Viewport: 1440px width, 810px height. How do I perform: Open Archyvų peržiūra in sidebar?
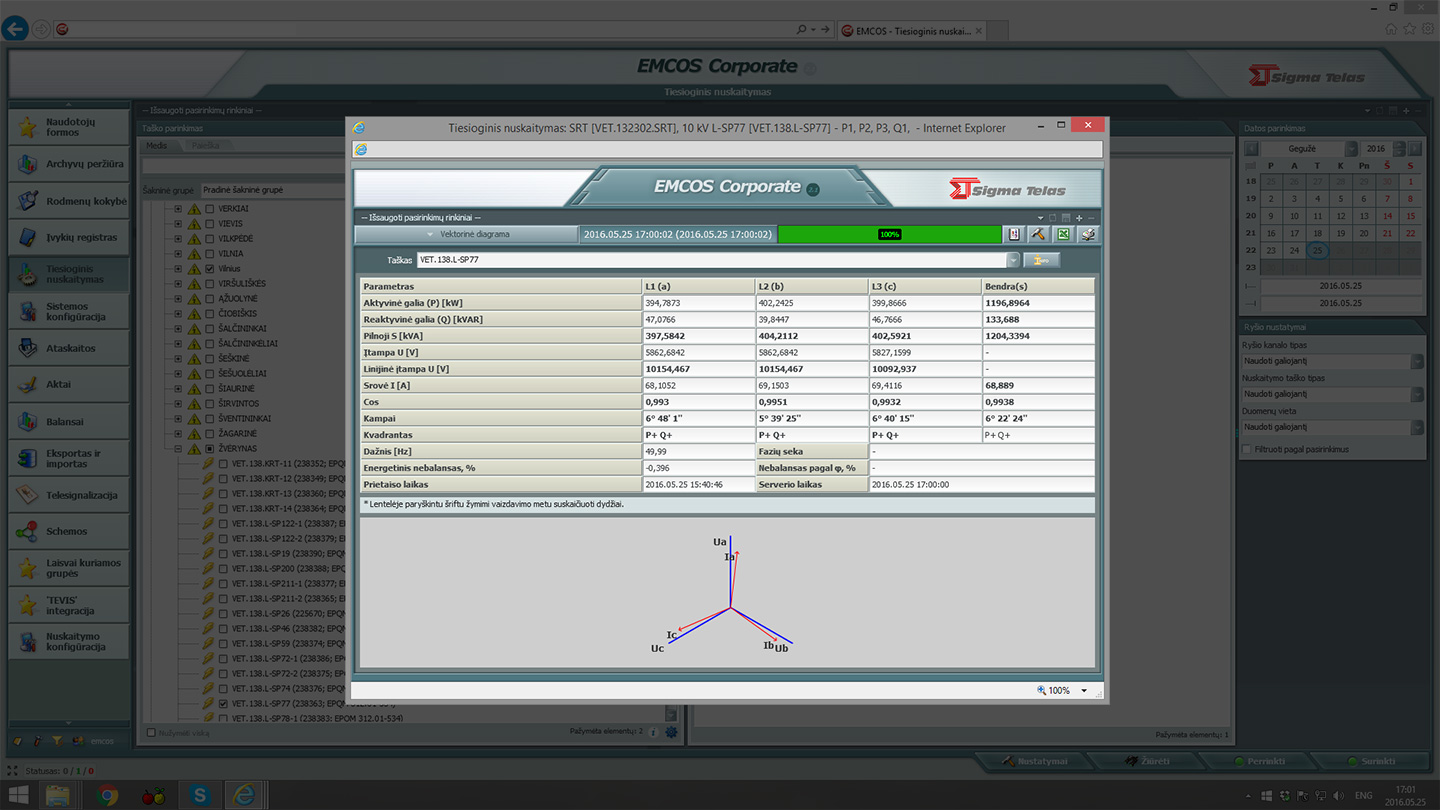(x=69, y=164)
